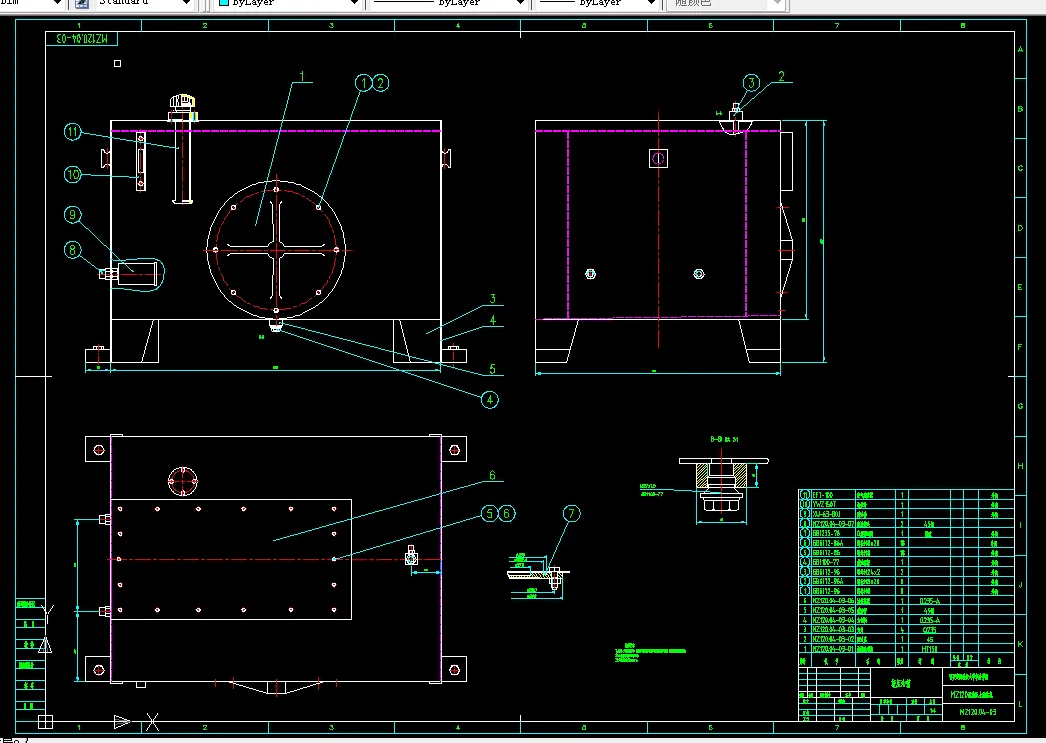1046x743 pixels.
Task: Click the YWZ-150T row in parts list
Action: [906, 504]
